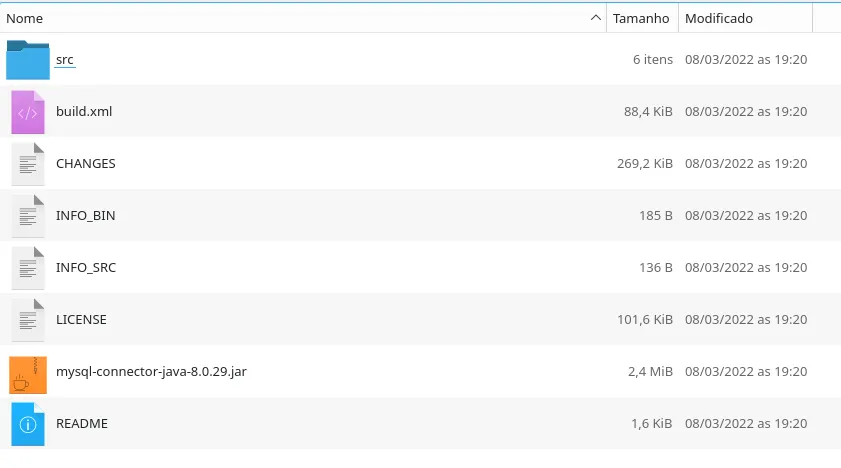Click the modified date in INFO_SRC row
This screenshot has height=468, width=841.
[746, 268]
